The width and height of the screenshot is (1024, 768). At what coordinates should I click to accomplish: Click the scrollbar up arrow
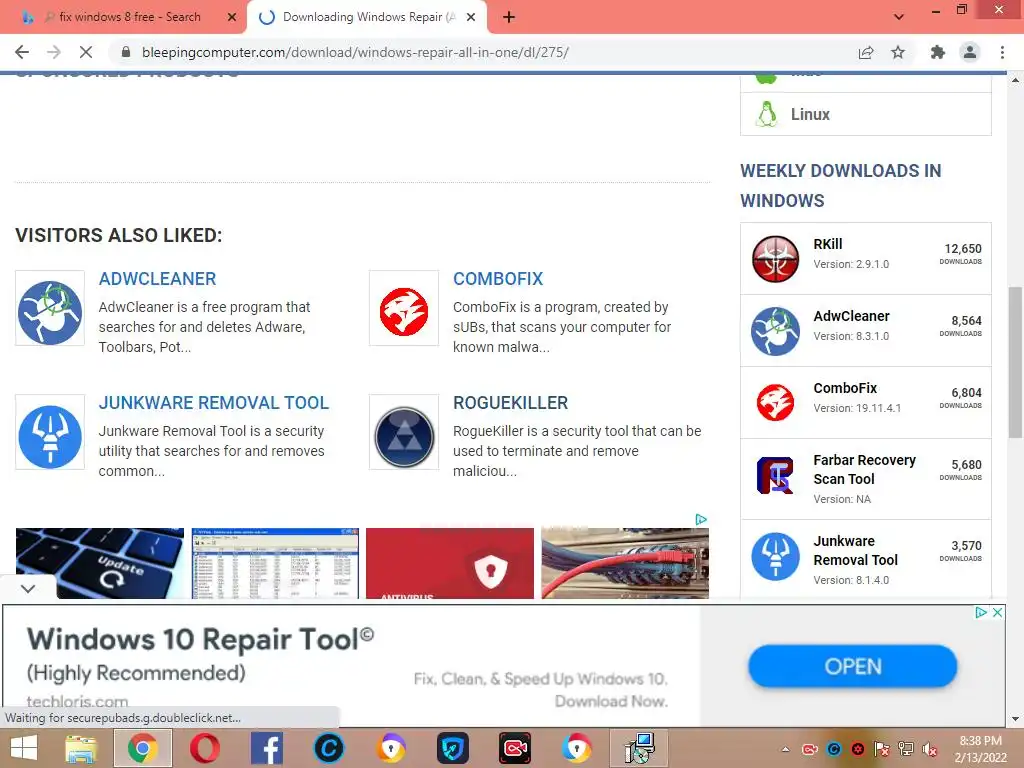[1015, 80]
